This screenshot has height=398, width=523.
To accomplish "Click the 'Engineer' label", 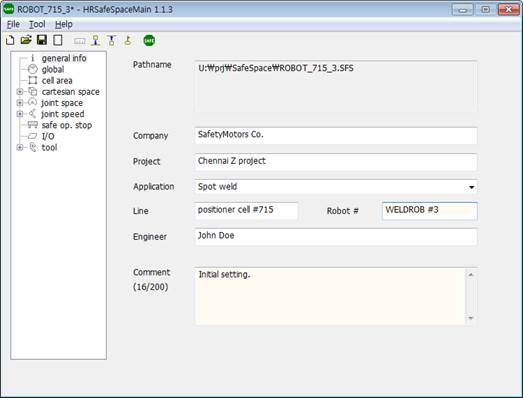I will (x=150, y=237).
